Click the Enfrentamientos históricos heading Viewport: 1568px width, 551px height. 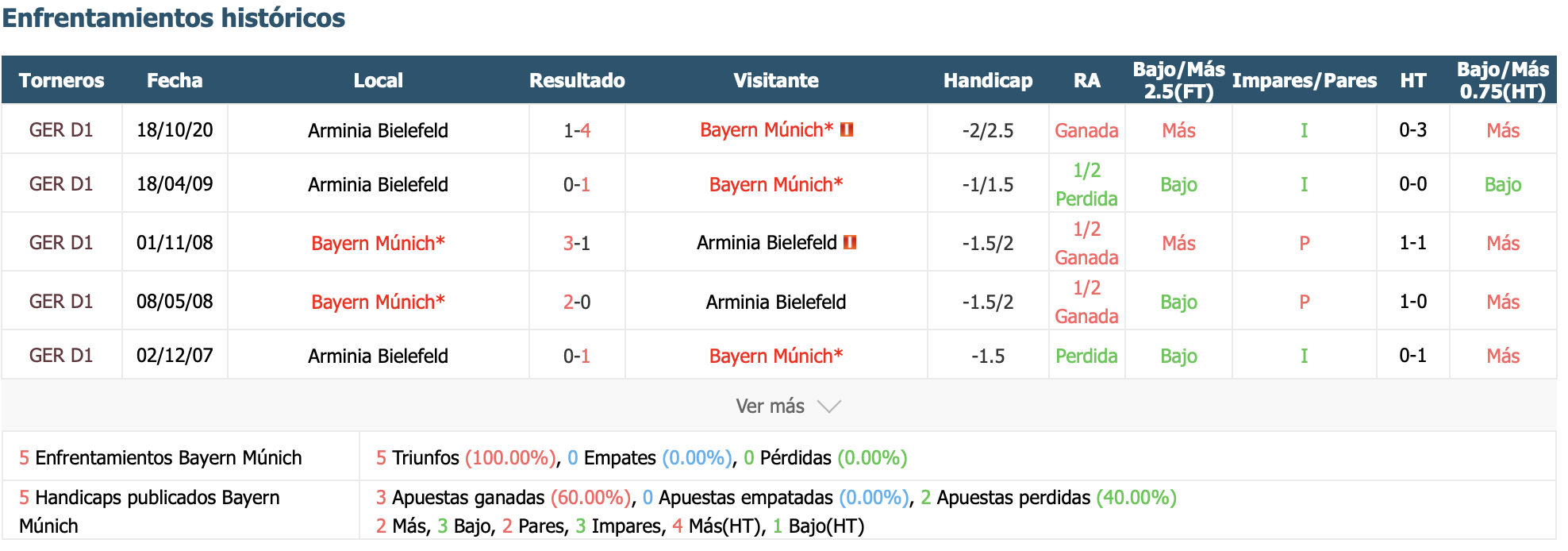(174, 17)
